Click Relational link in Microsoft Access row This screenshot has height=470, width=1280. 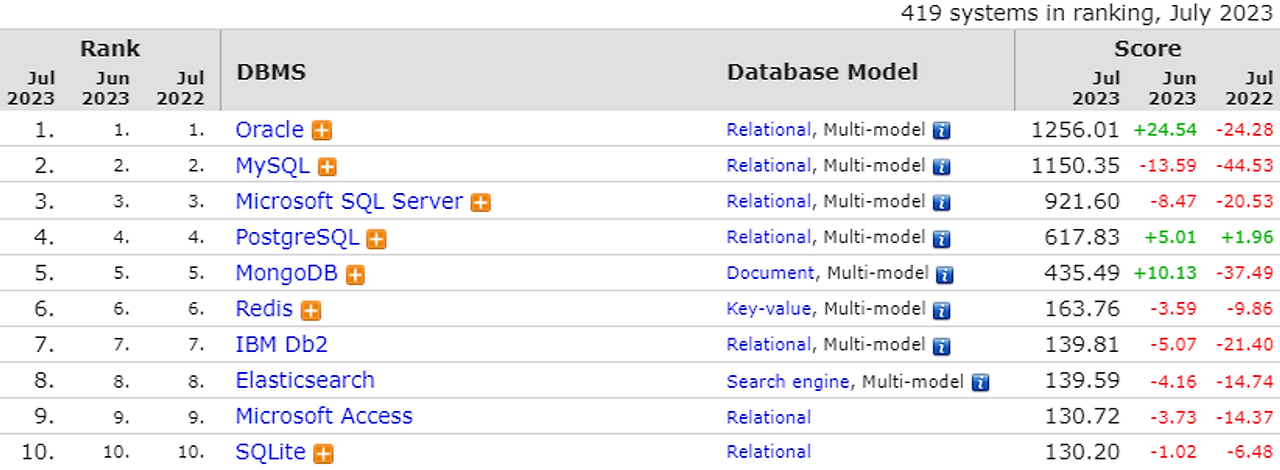[x=769, y=417]
